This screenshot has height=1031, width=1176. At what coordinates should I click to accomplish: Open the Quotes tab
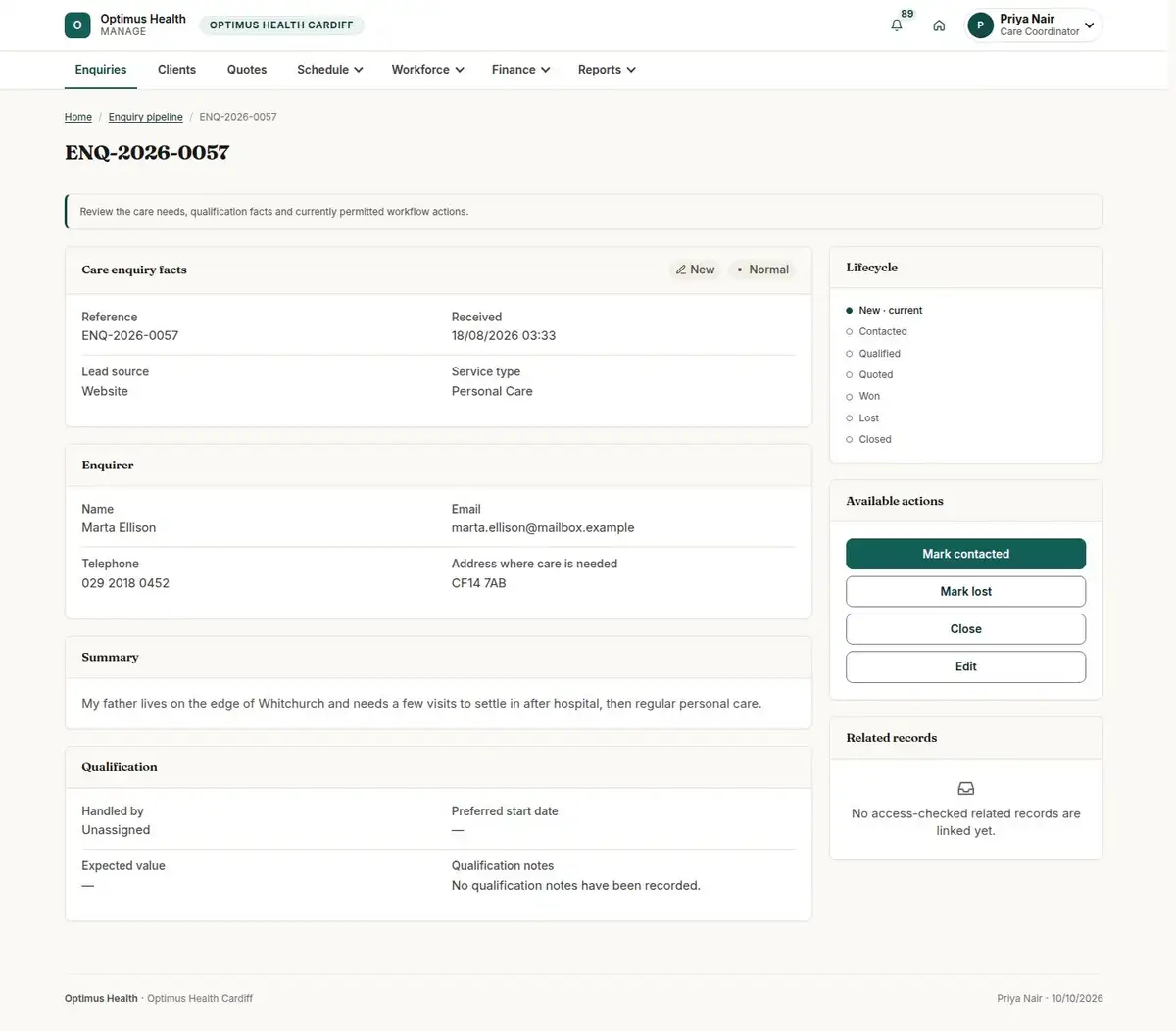tap(247, 70)
